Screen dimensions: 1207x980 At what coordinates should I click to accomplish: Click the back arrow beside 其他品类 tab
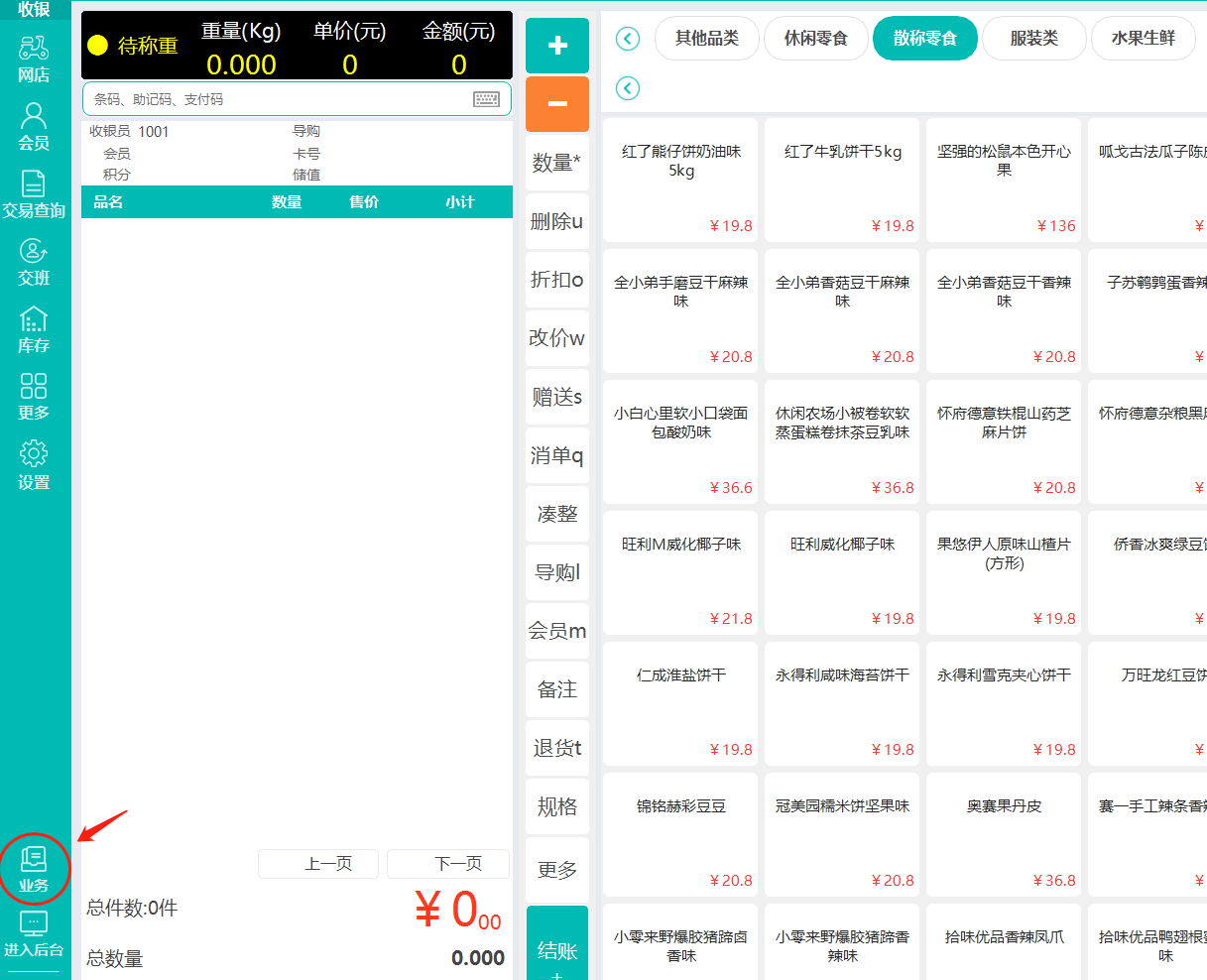tap(628, 39)
